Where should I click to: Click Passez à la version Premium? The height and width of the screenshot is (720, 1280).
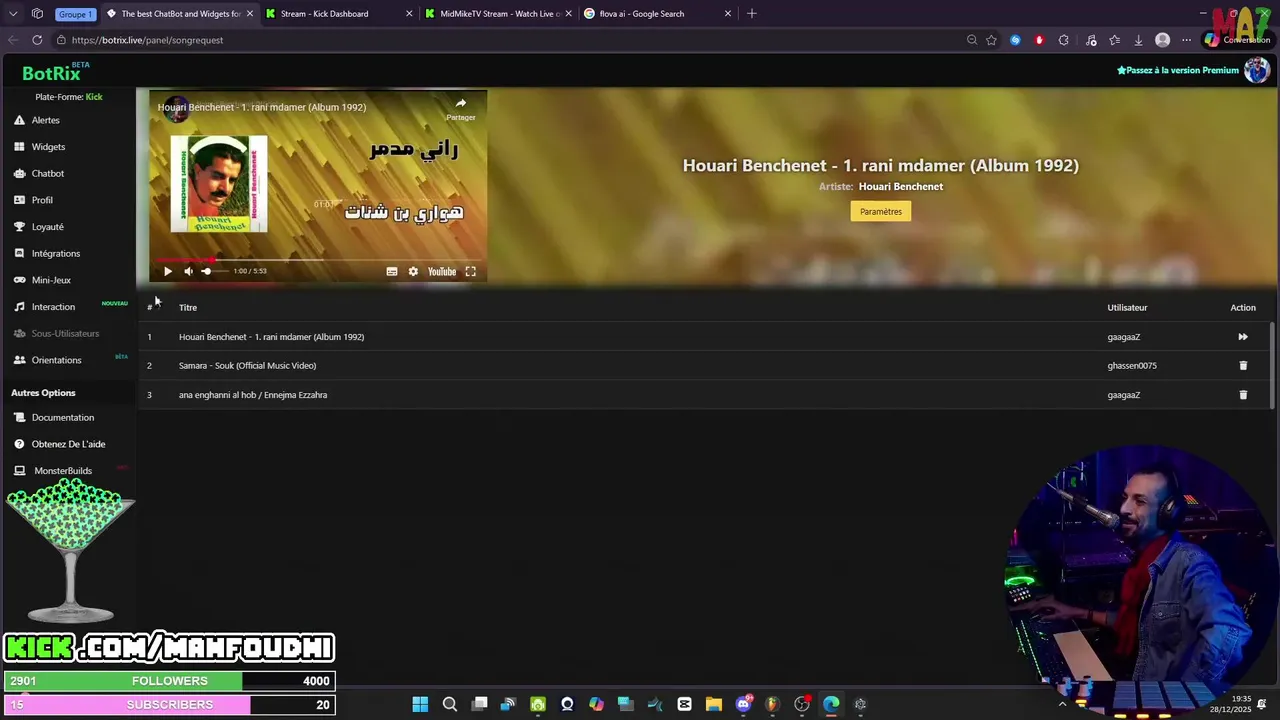tap(1178, 71)
